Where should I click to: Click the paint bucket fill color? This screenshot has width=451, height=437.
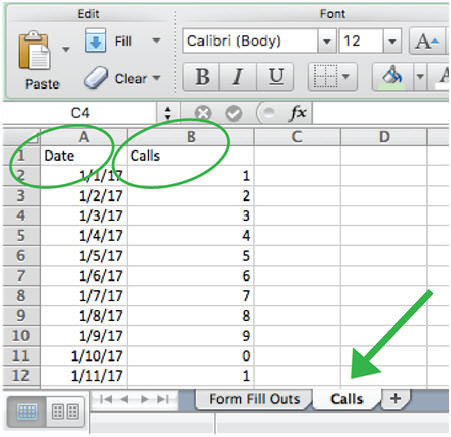(392, 77)
